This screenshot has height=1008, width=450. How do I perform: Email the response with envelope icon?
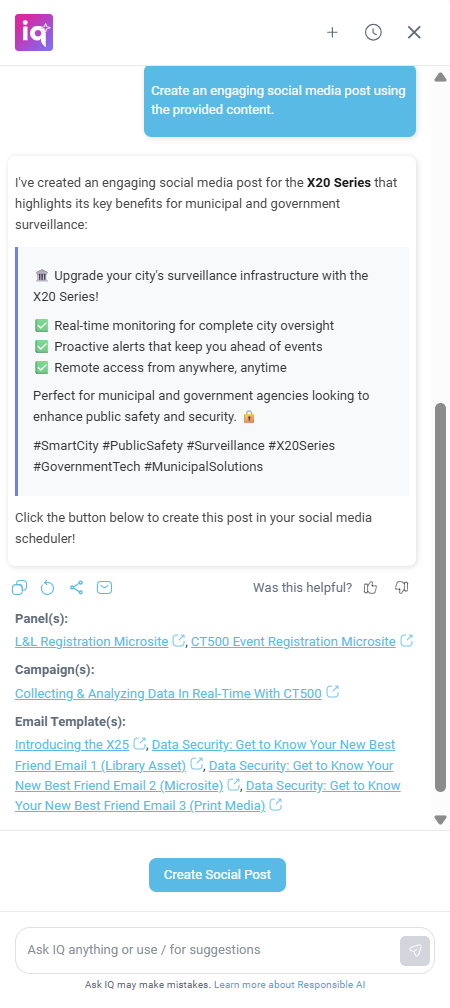tap(104, 587)
